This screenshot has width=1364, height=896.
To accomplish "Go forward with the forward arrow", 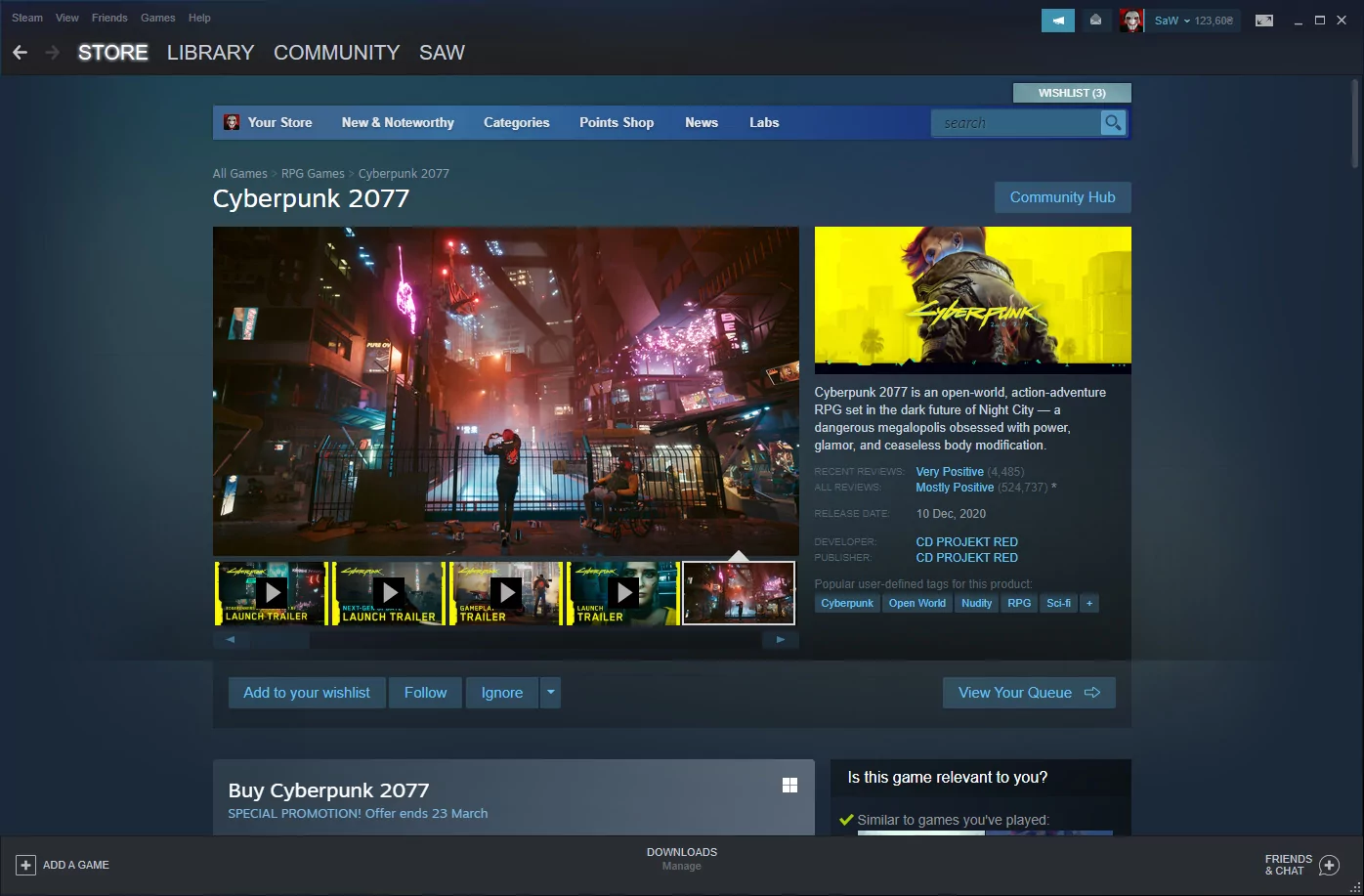I will click(53, 53).
